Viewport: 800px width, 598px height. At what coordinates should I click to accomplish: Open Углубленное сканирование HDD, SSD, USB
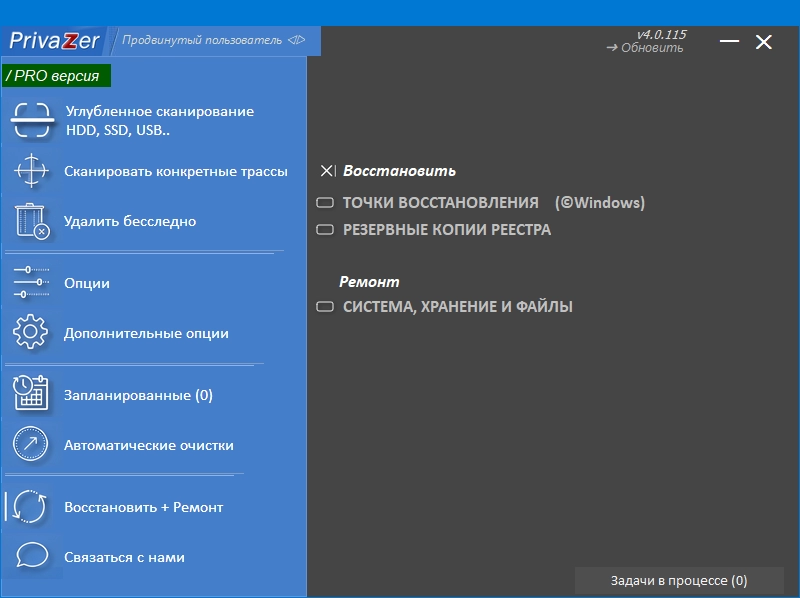[x=160, y=120]
